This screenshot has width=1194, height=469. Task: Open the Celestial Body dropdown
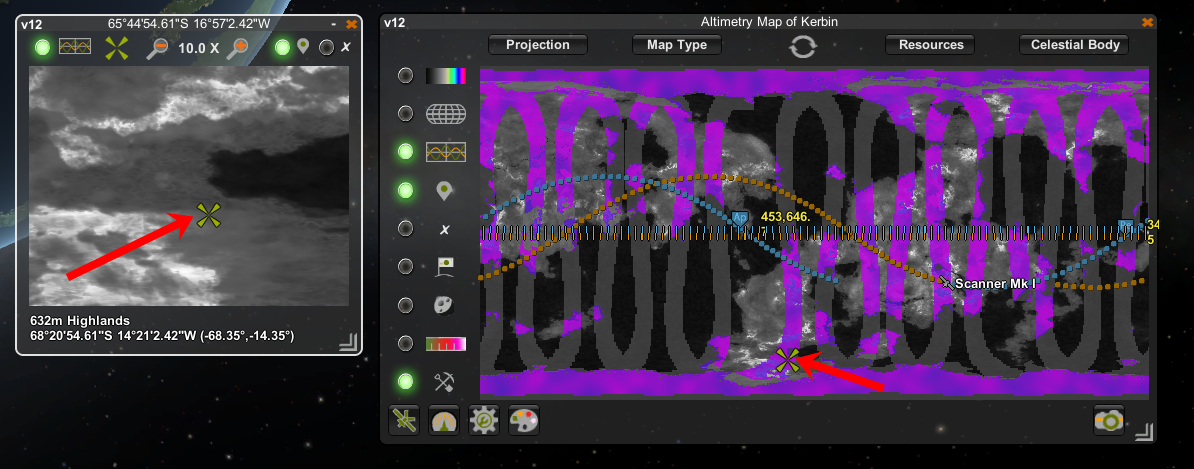pyautogui.click(x=1074, y=45)
